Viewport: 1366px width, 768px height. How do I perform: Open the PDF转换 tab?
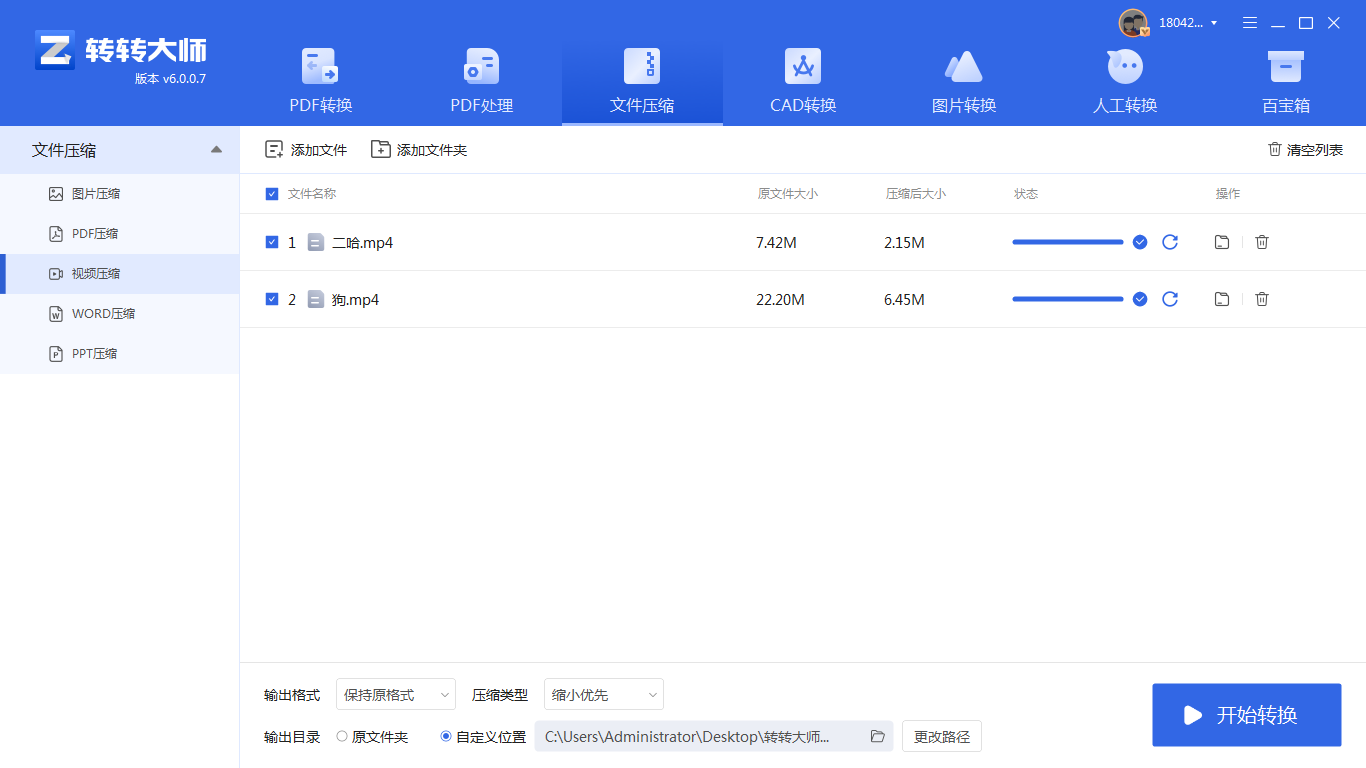point(321,82)
